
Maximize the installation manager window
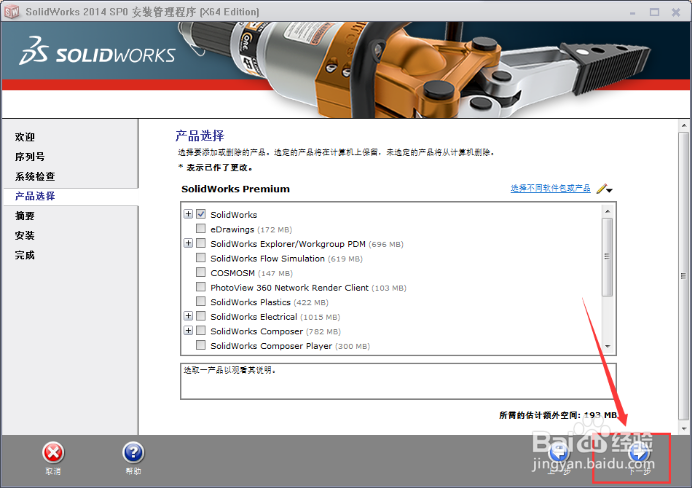(655, 12)
